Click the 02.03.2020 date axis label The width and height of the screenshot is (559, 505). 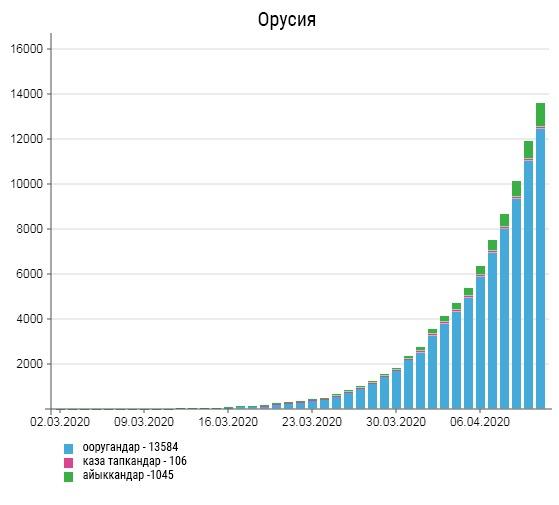pos(60,422)
